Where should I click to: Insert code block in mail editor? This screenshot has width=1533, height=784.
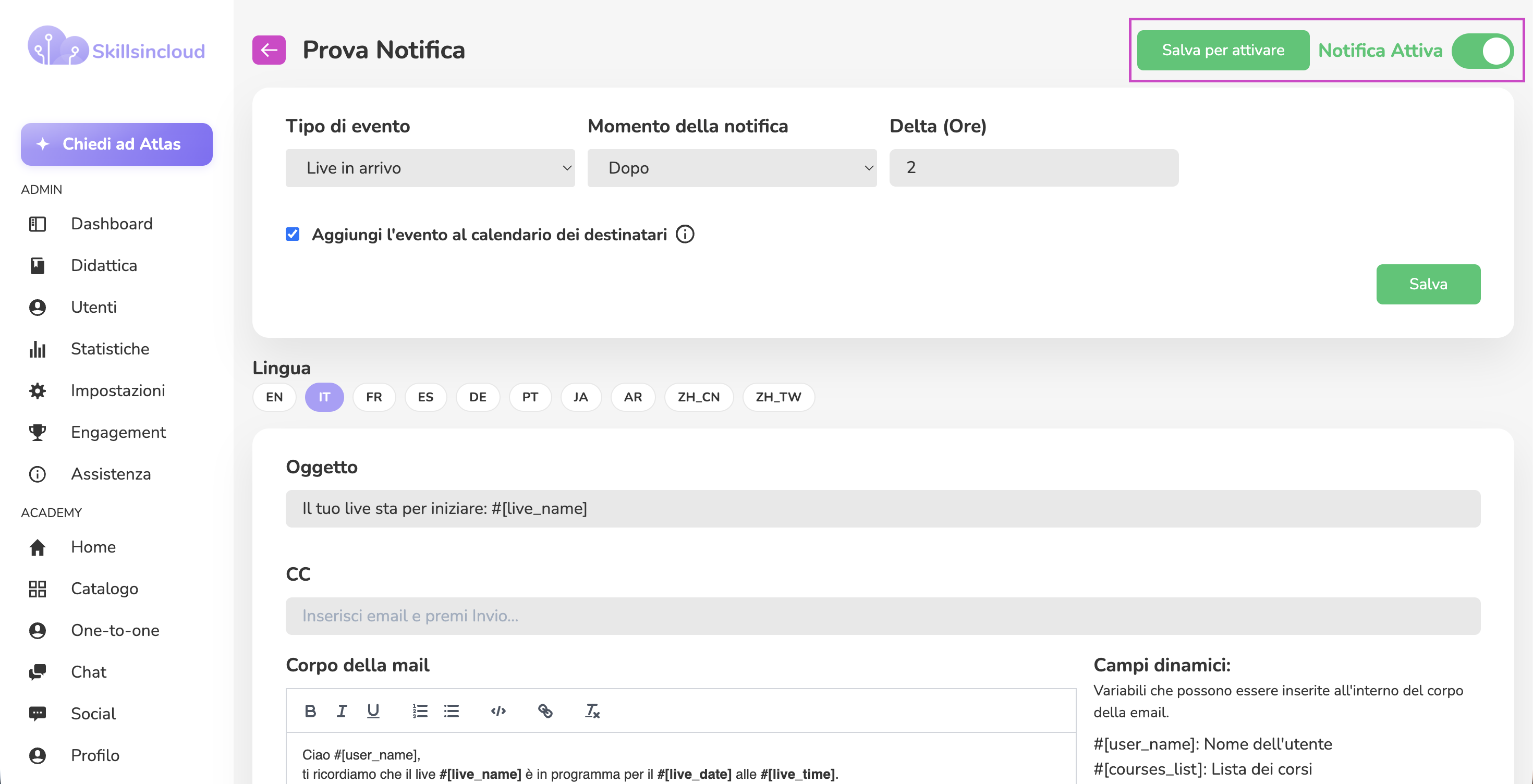(x=498, y=711)
